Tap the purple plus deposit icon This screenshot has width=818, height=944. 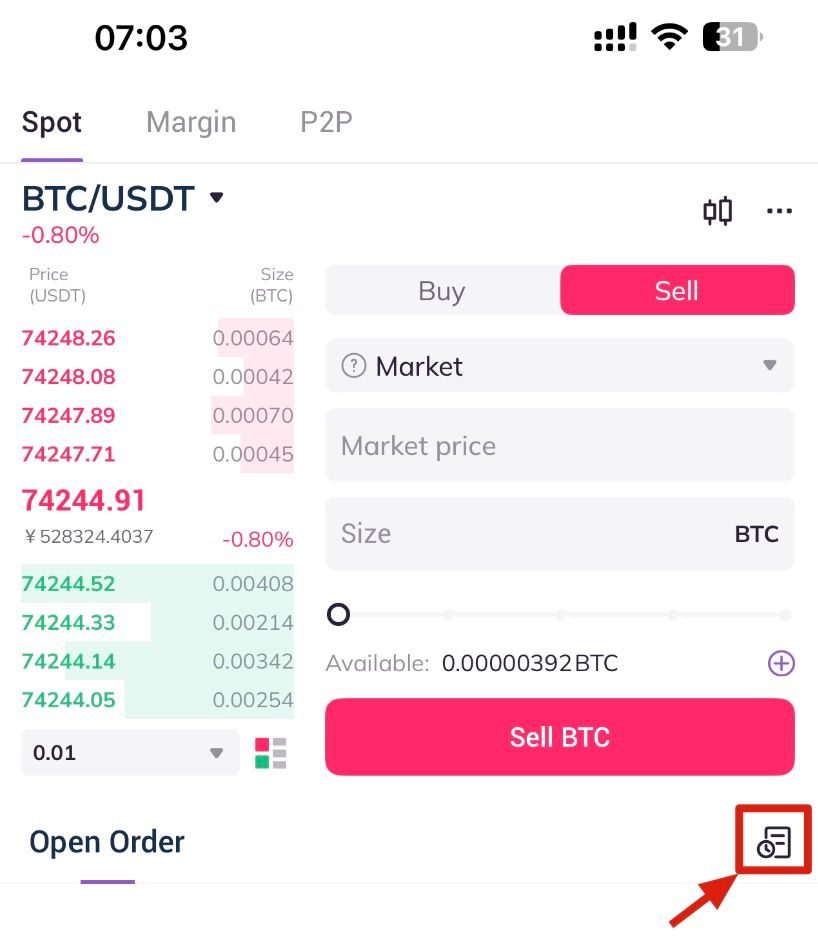pyautogui.click(x=781, y=663)
